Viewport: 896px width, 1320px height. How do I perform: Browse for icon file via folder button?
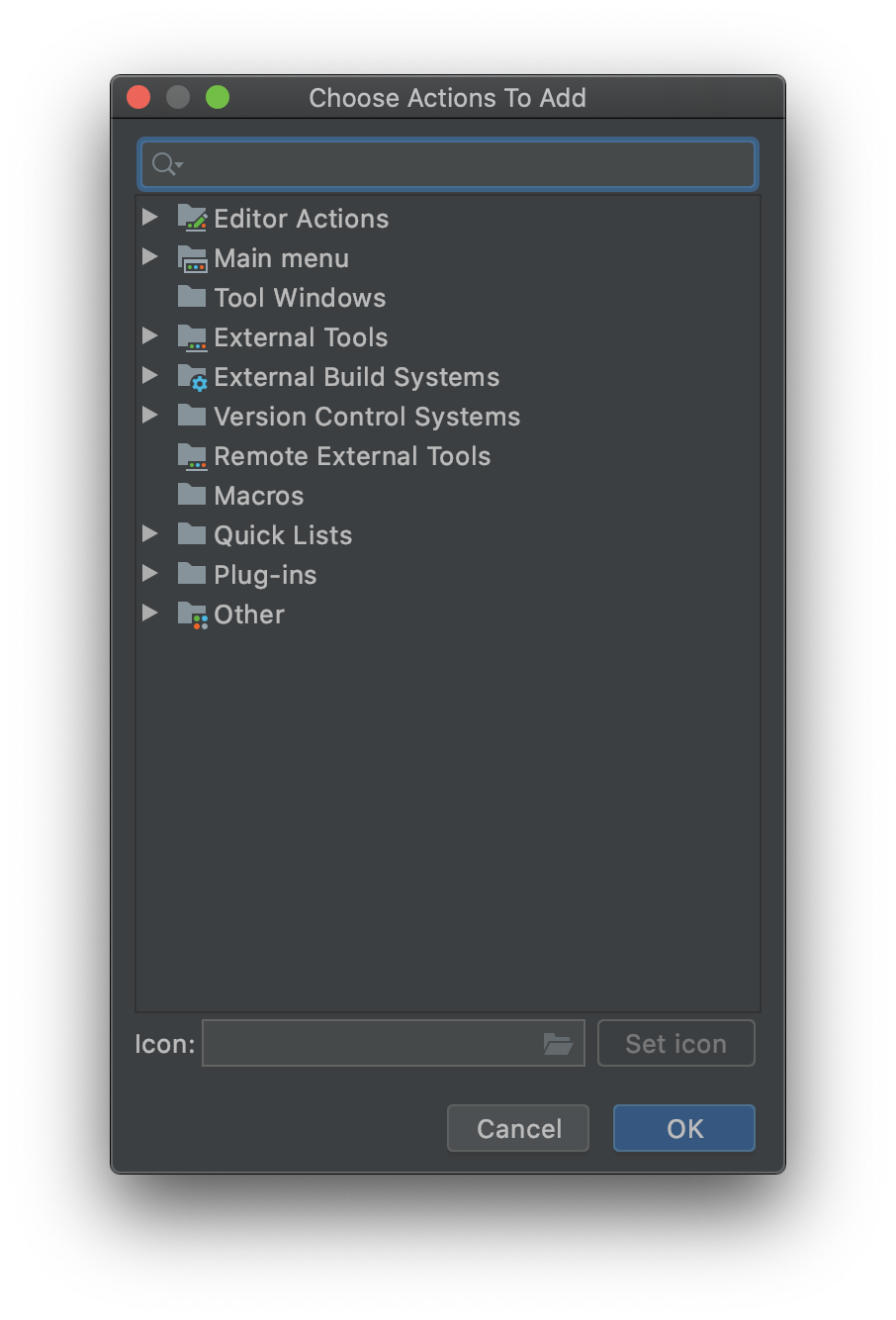(558, 1043)
